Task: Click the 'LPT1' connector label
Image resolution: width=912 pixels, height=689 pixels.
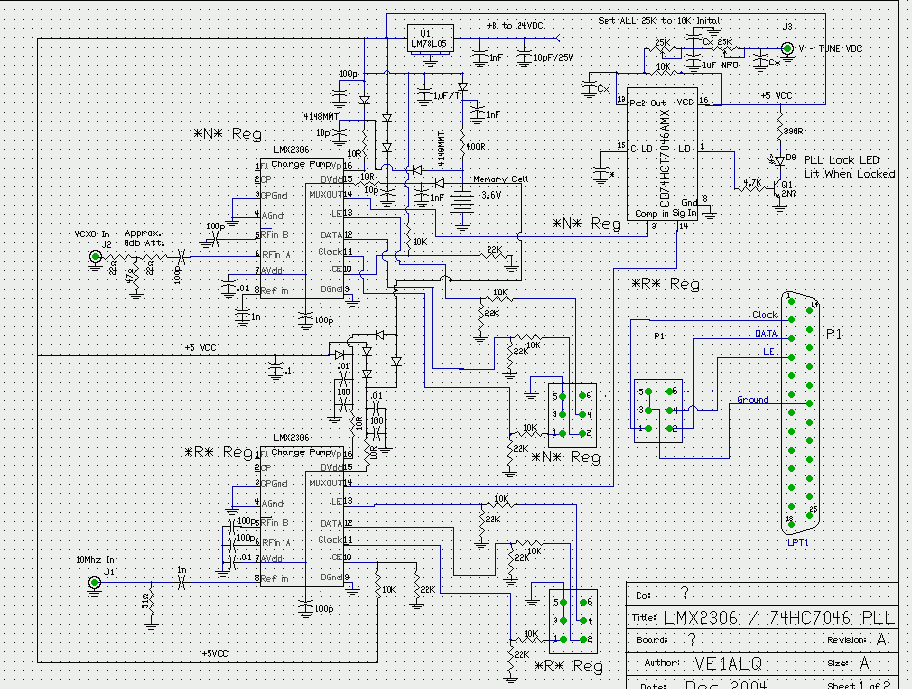Action: pyautogui.click(x=797, y=542)
